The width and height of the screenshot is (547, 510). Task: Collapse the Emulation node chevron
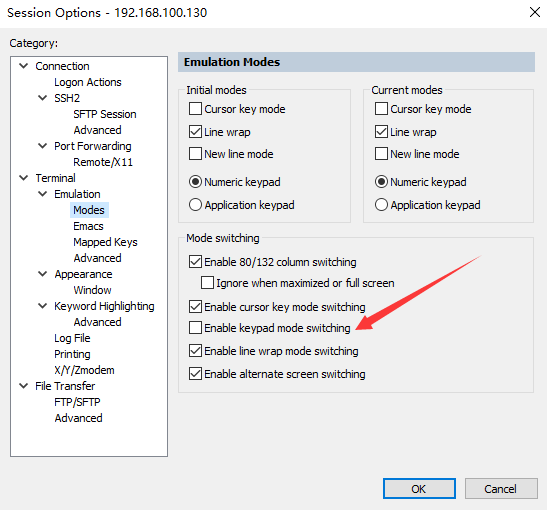[x=42, y=194]
